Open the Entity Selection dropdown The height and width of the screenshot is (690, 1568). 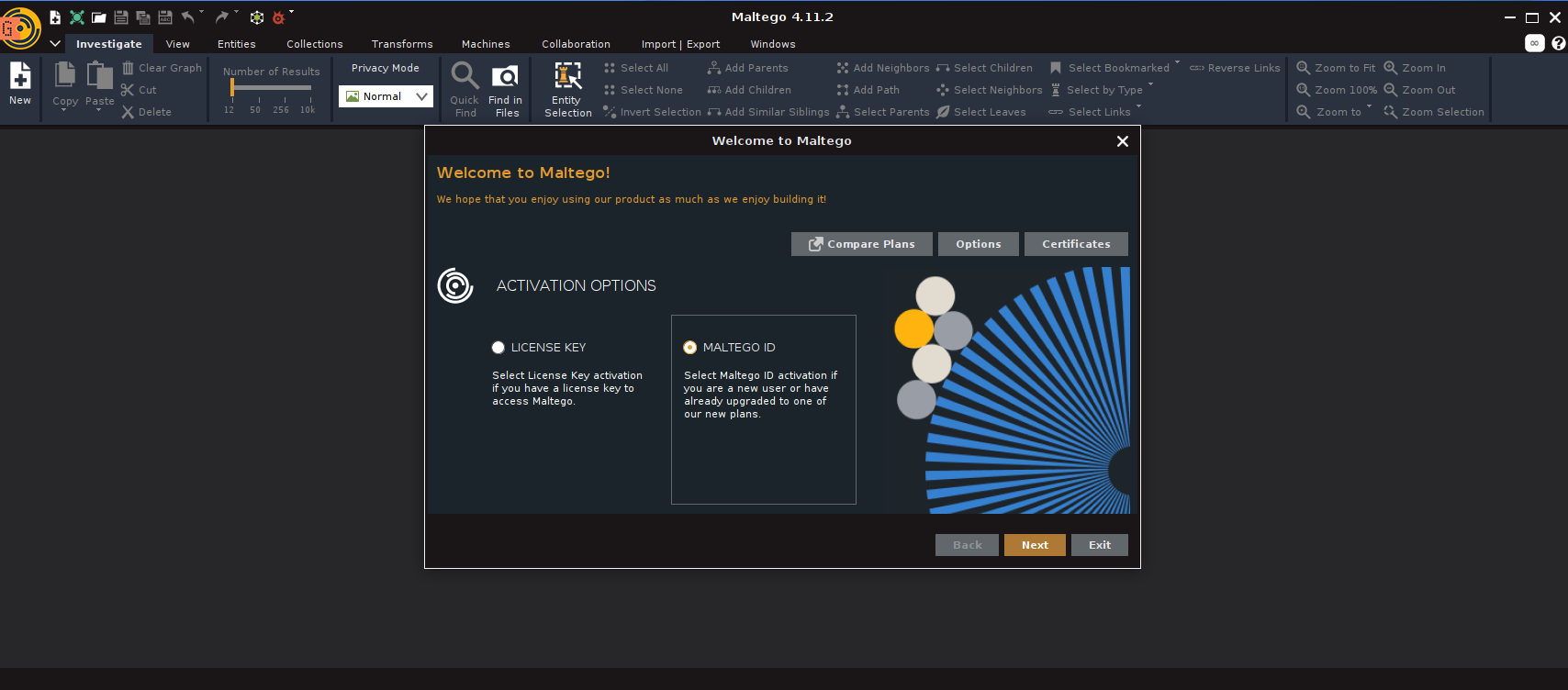point(568,89)
